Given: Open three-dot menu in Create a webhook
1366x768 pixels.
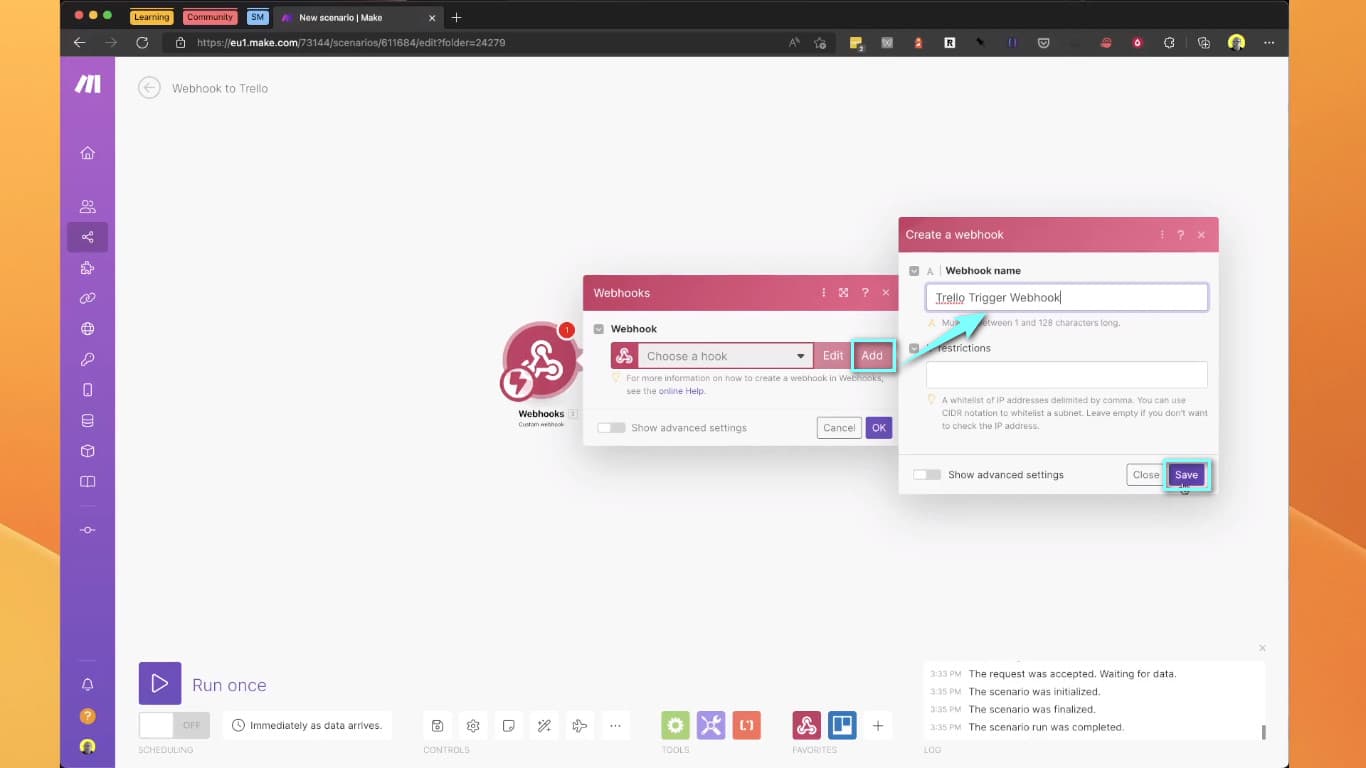Looking at the screenshot, I should coord(1162,235).
